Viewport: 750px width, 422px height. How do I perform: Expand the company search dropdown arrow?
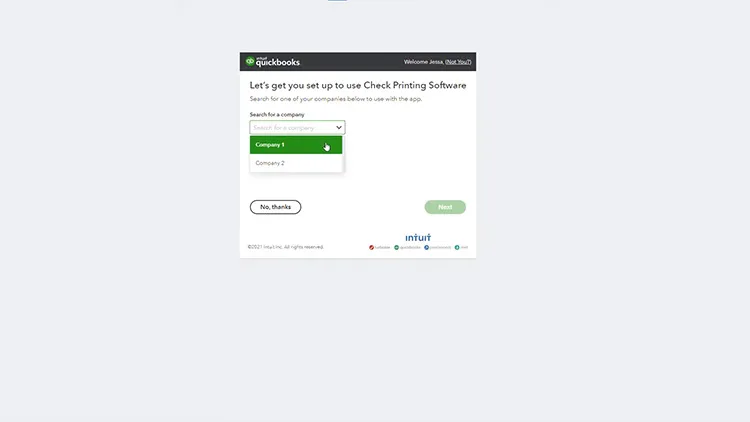(339, 127)
